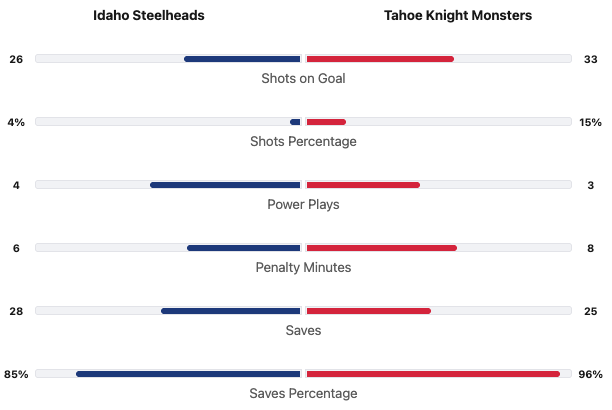Click the blue Saves bar
The image size is (612, 410).
point(231,311)
